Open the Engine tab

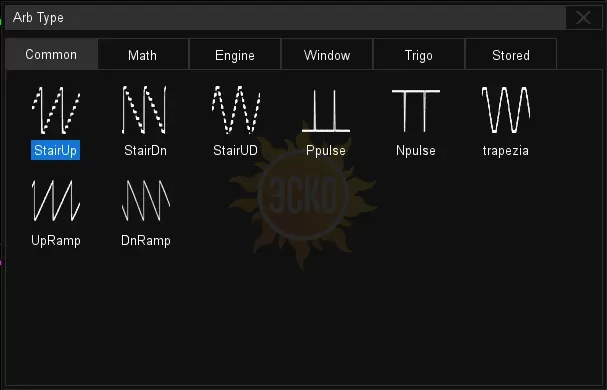tap(235, 55)
